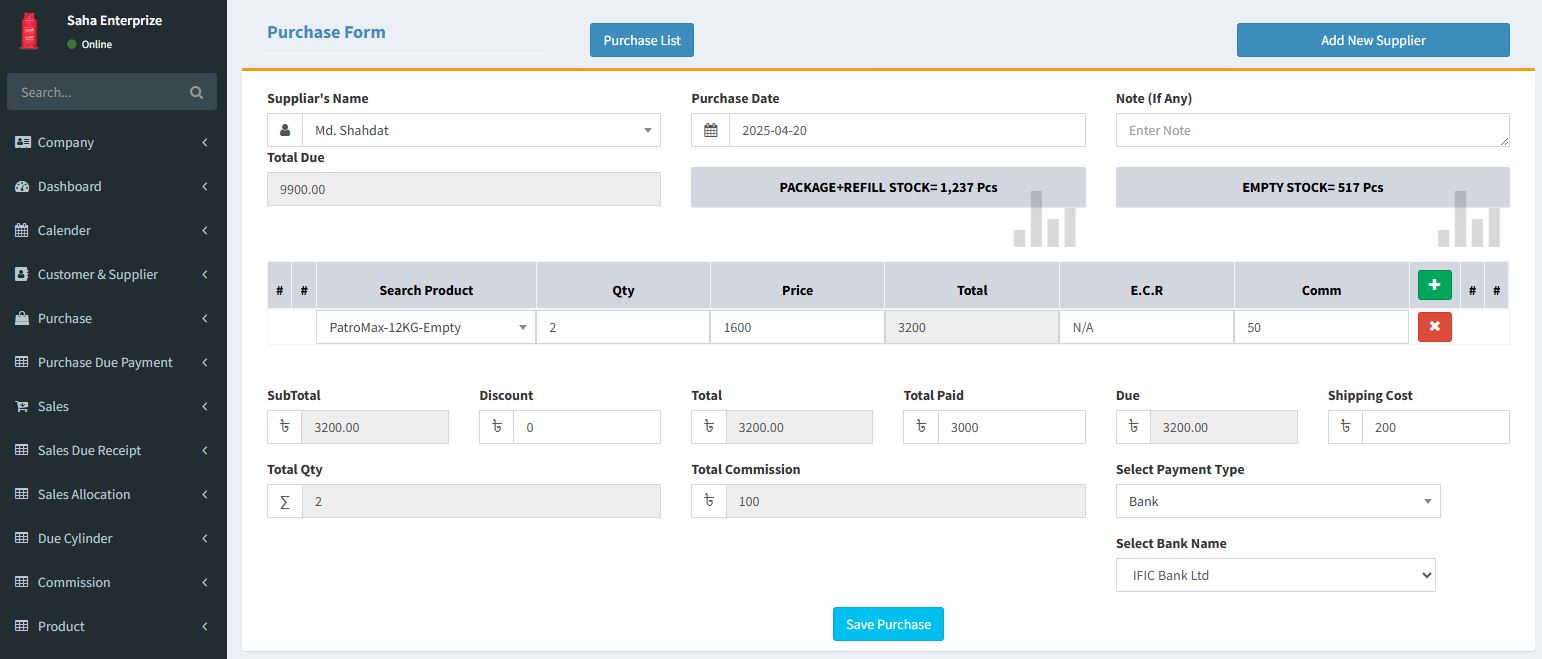This screenshot has height=659, width=1542.
Task: Click the Qty input showing 2
Action: [623, 327]
